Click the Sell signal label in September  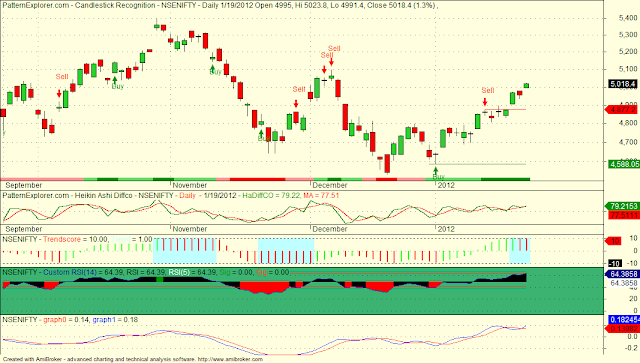(x=62, y=76)
